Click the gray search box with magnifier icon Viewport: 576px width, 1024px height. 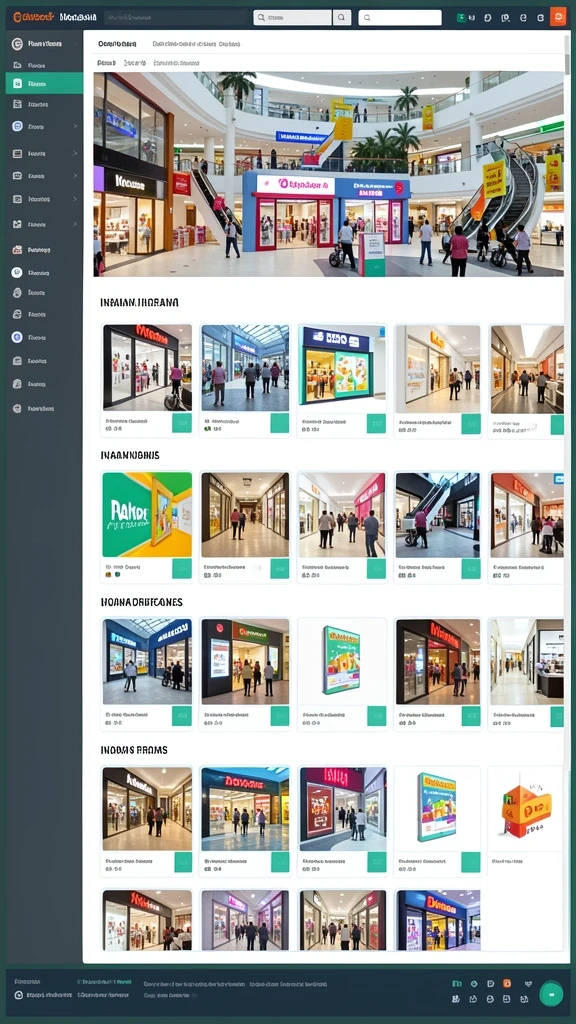293,18
